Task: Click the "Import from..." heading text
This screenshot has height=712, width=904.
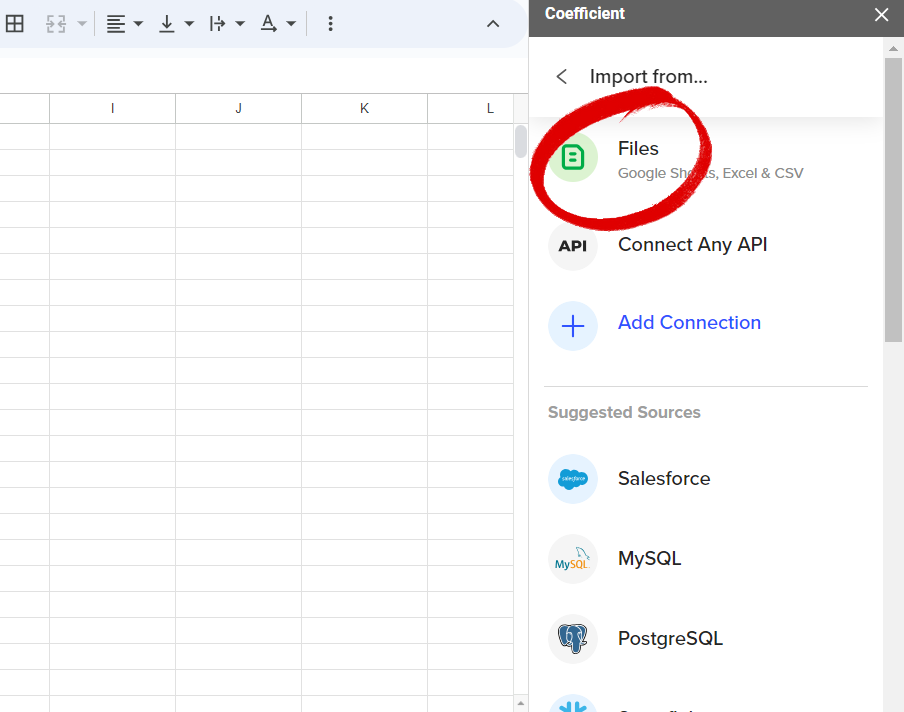Action: (x=649, y=76)
